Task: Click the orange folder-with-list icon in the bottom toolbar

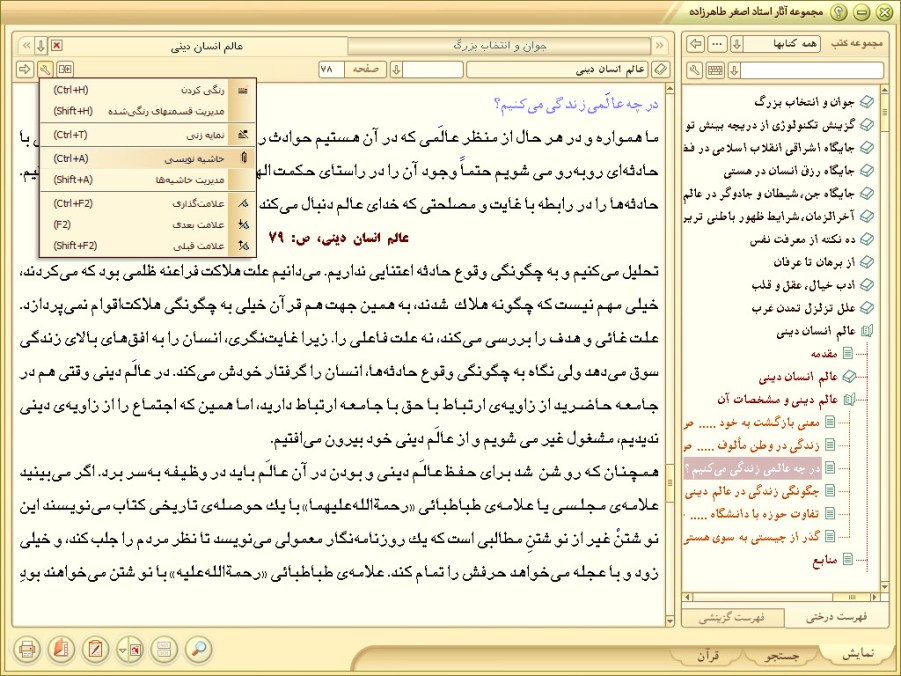Action: 60,649
